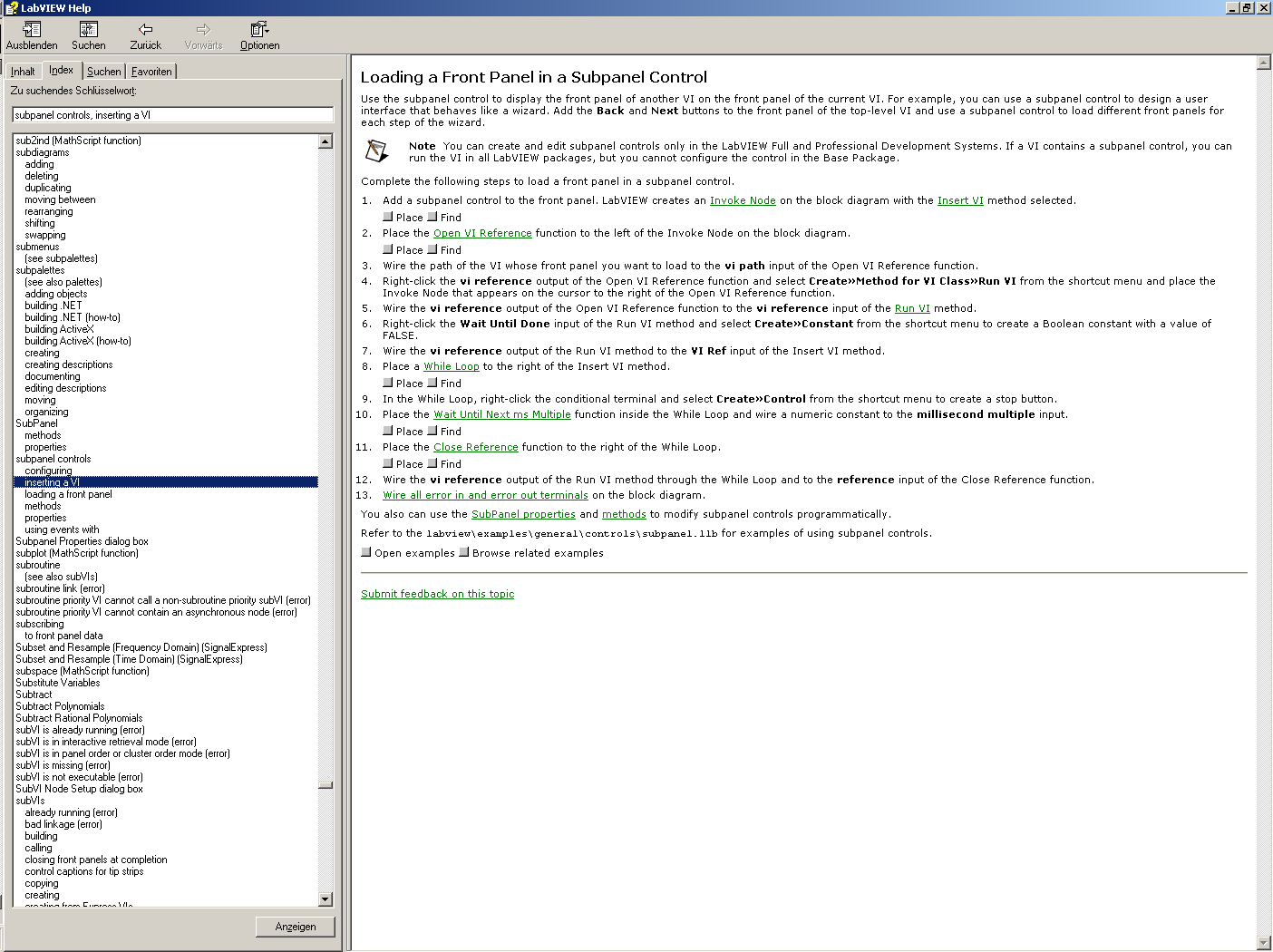Screen dimensions: 1273x952
Task: Click the index list scroll down arrow
Action: coord(326,899)
